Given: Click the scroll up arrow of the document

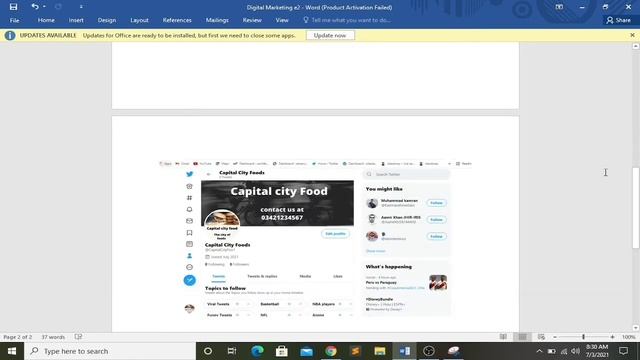Looking at the screenshot, I should pos(636,46).
